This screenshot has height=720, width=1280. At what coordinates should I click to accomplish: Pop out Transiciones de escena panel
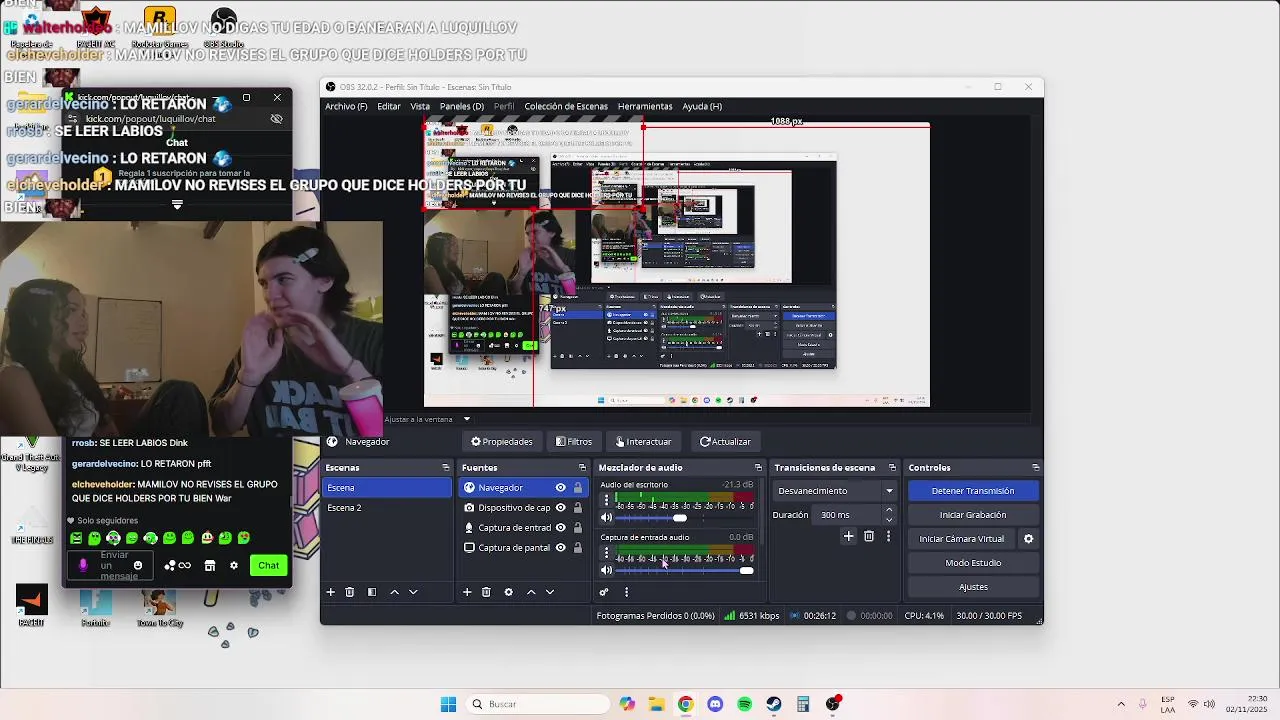pos(894,468)
